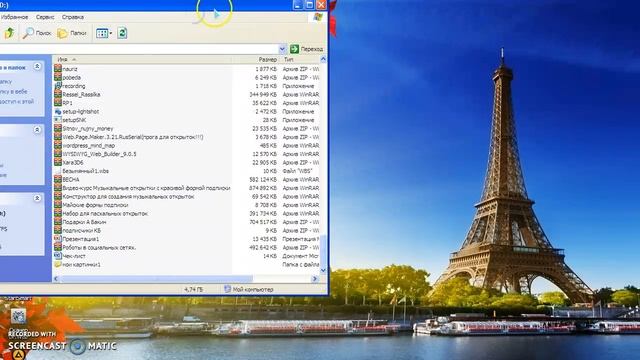Screen dimensions: 640x360
Task: Select the setup-lightshot application icon
Action: 58,111
